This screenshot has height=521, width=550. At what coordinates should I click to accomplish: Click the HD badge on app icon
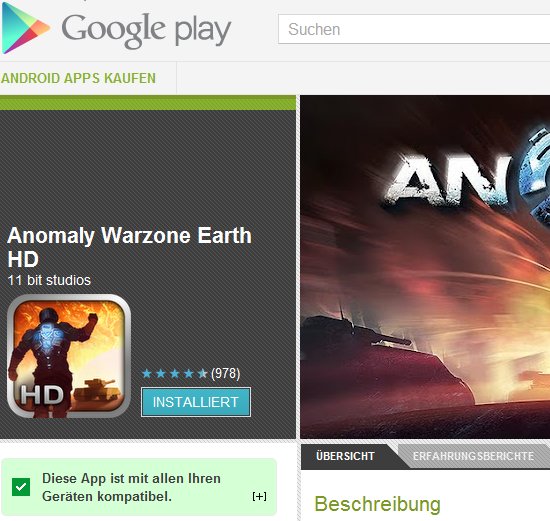[42, 395]
